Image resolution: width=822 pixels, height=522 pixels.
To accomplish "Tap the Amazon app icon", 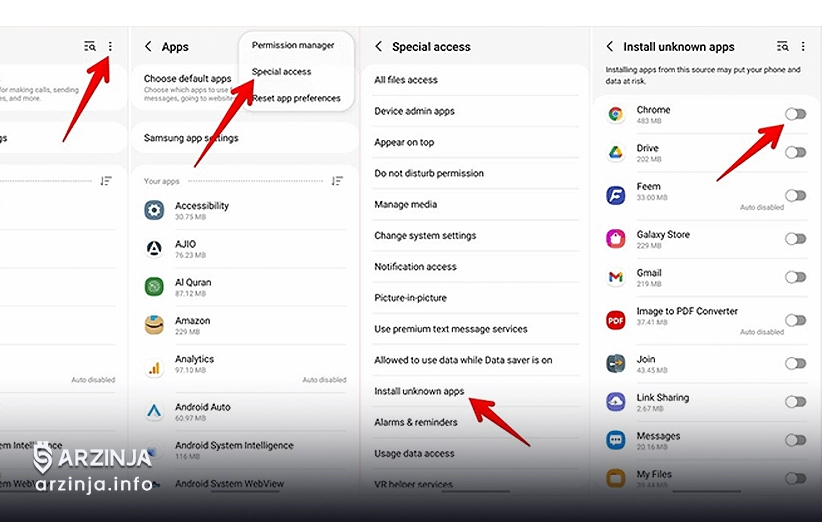I will pos(154,325).
